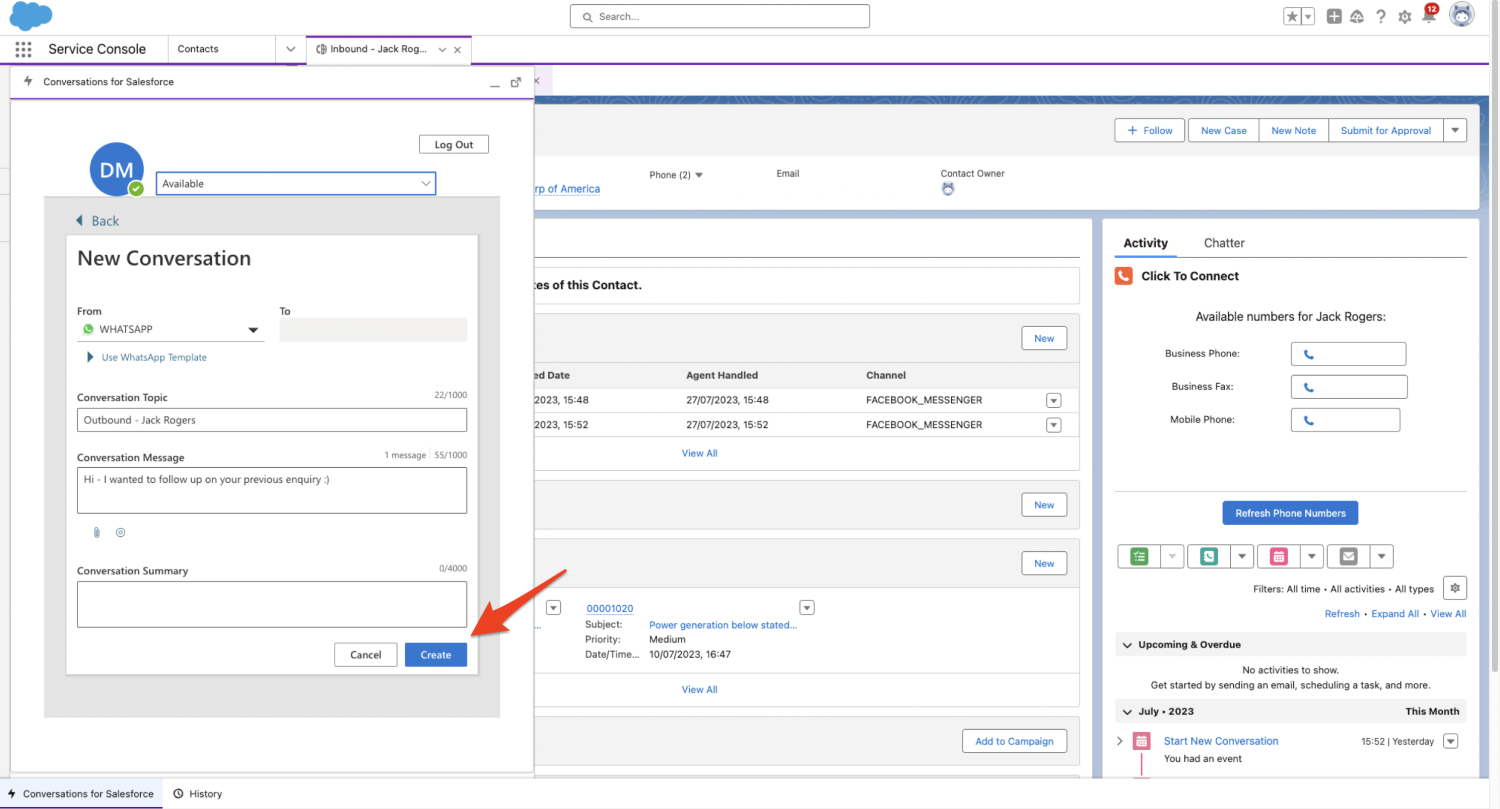This screenshot has height=809, width=1500.
Task: Click the Log Out button
Action: coord(454,144)
